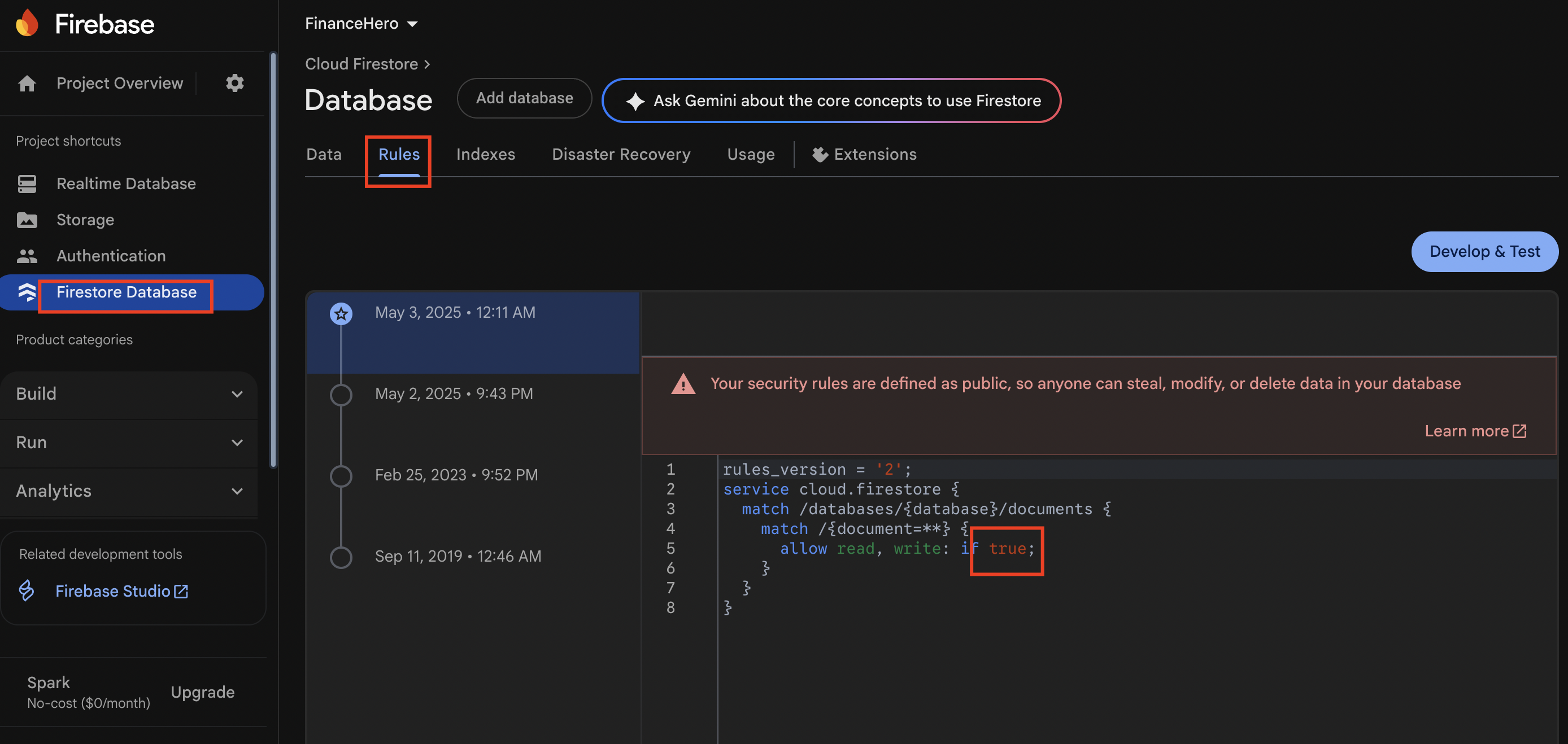Viewport: 1568px width, 744px height.
Task: Click the security warning triangle icon
Action: pyautogui.click(x=683, y=384)
